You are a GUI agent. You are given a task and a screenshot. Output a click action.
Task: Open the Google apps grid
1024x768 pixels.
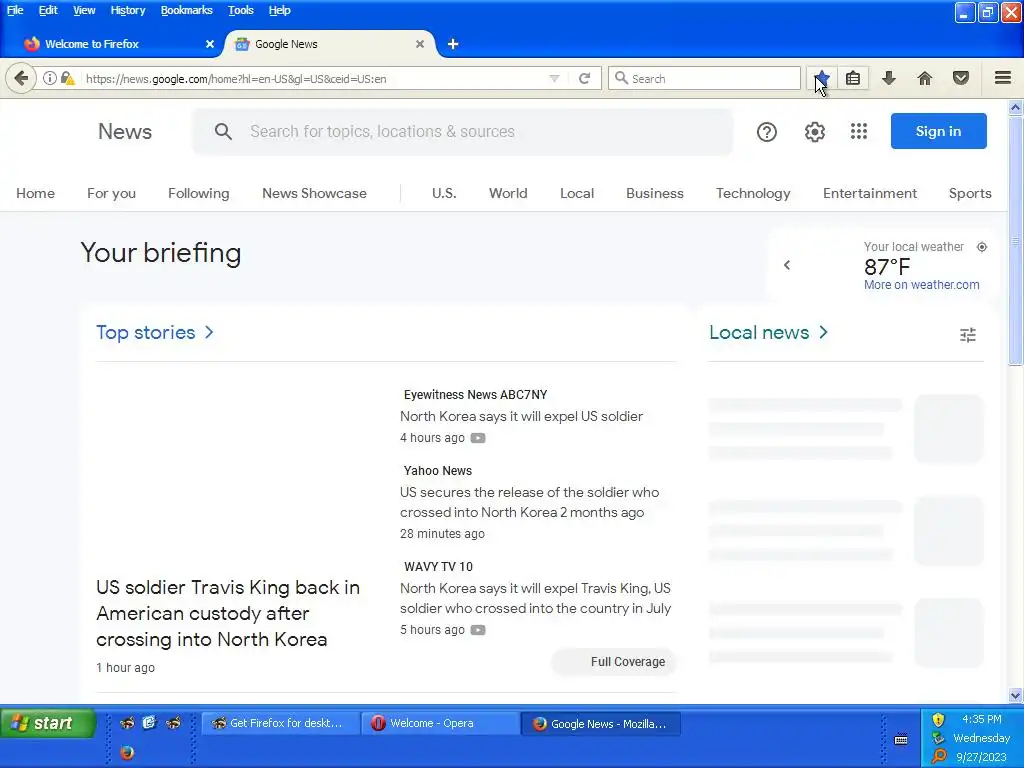[x=859, y=131]
